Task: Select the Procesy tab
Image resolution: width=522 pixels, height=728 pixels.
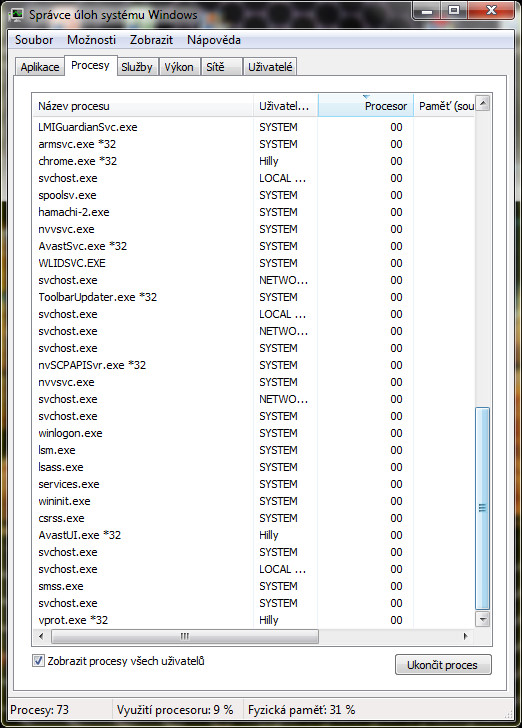Action: pyautogui.click(x=90, y=65)
